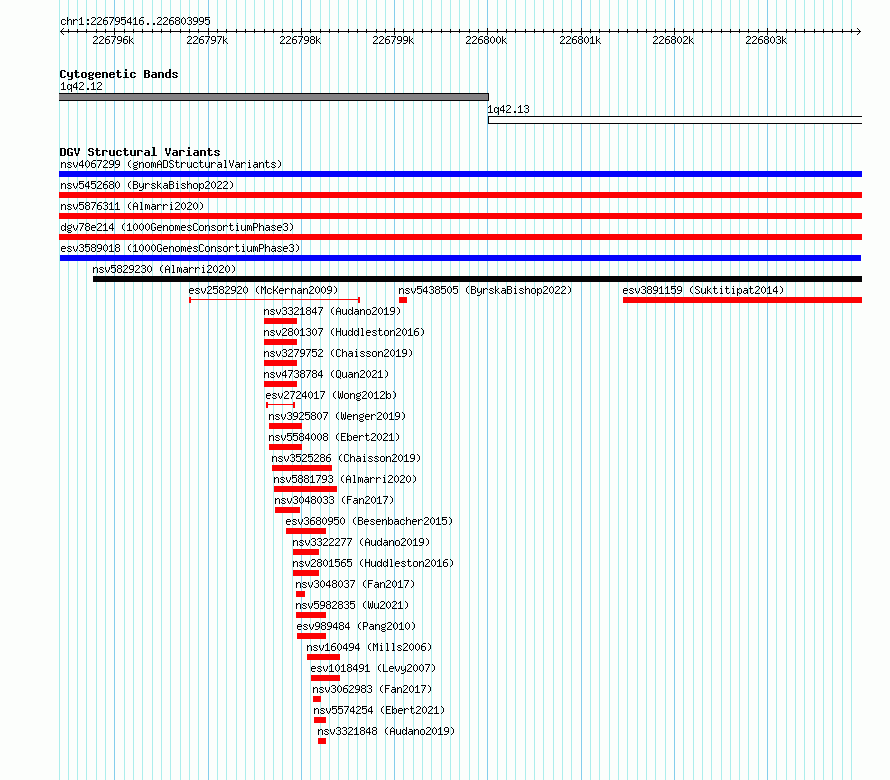This screenshot has width=890, height=780.
Task: Open nsv5829230 Almarri2020 variant label
Action: [x=164, y=269]
